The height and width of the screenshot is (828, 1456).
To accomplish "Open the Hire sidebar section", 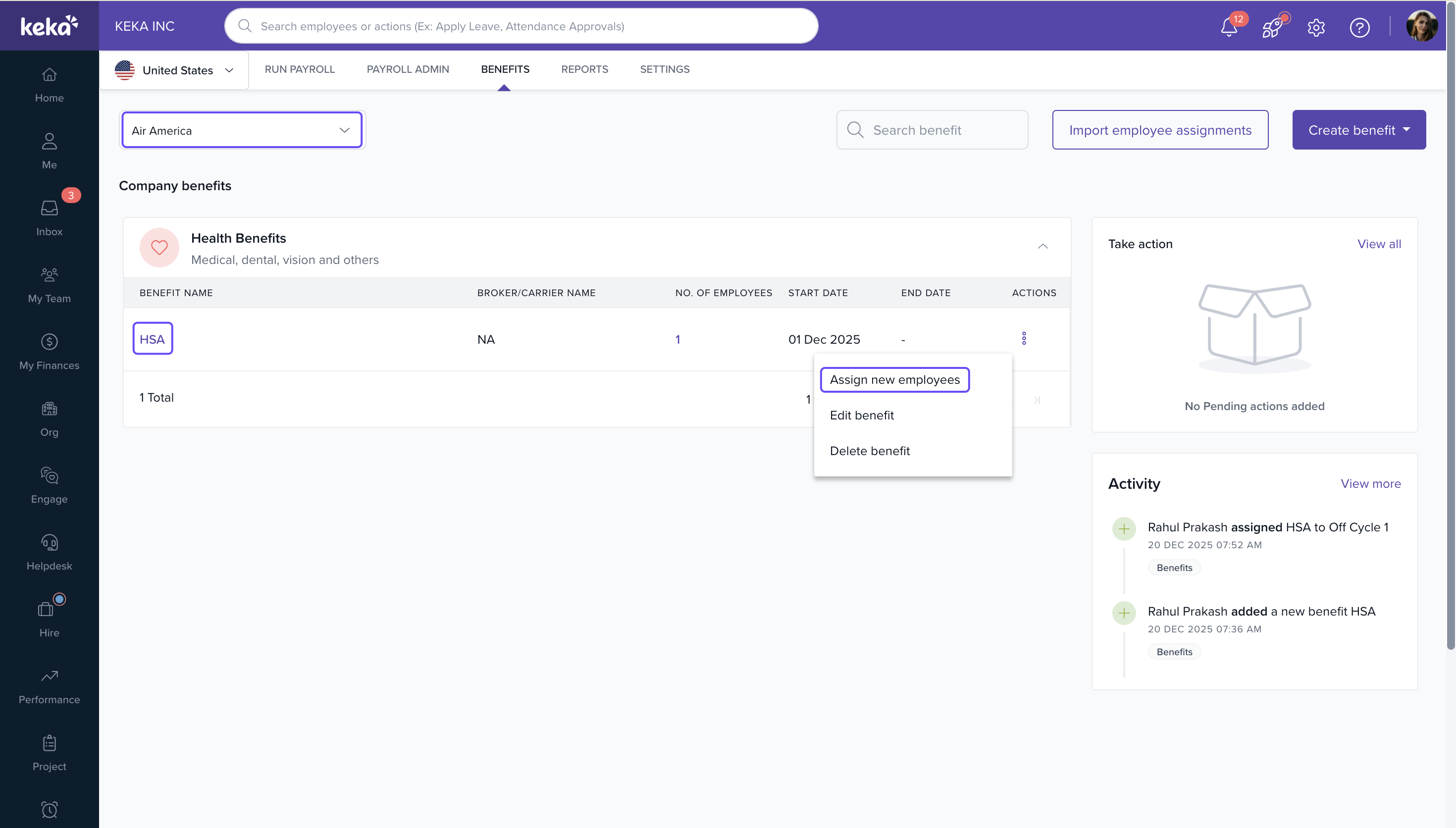I will tap(50, 619).
